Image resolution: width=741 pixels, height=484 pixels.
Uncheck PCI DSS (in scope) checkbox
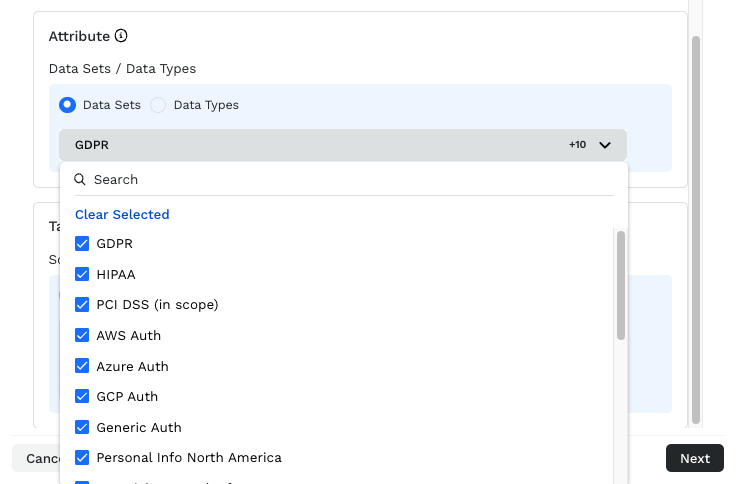click(82, 305)
